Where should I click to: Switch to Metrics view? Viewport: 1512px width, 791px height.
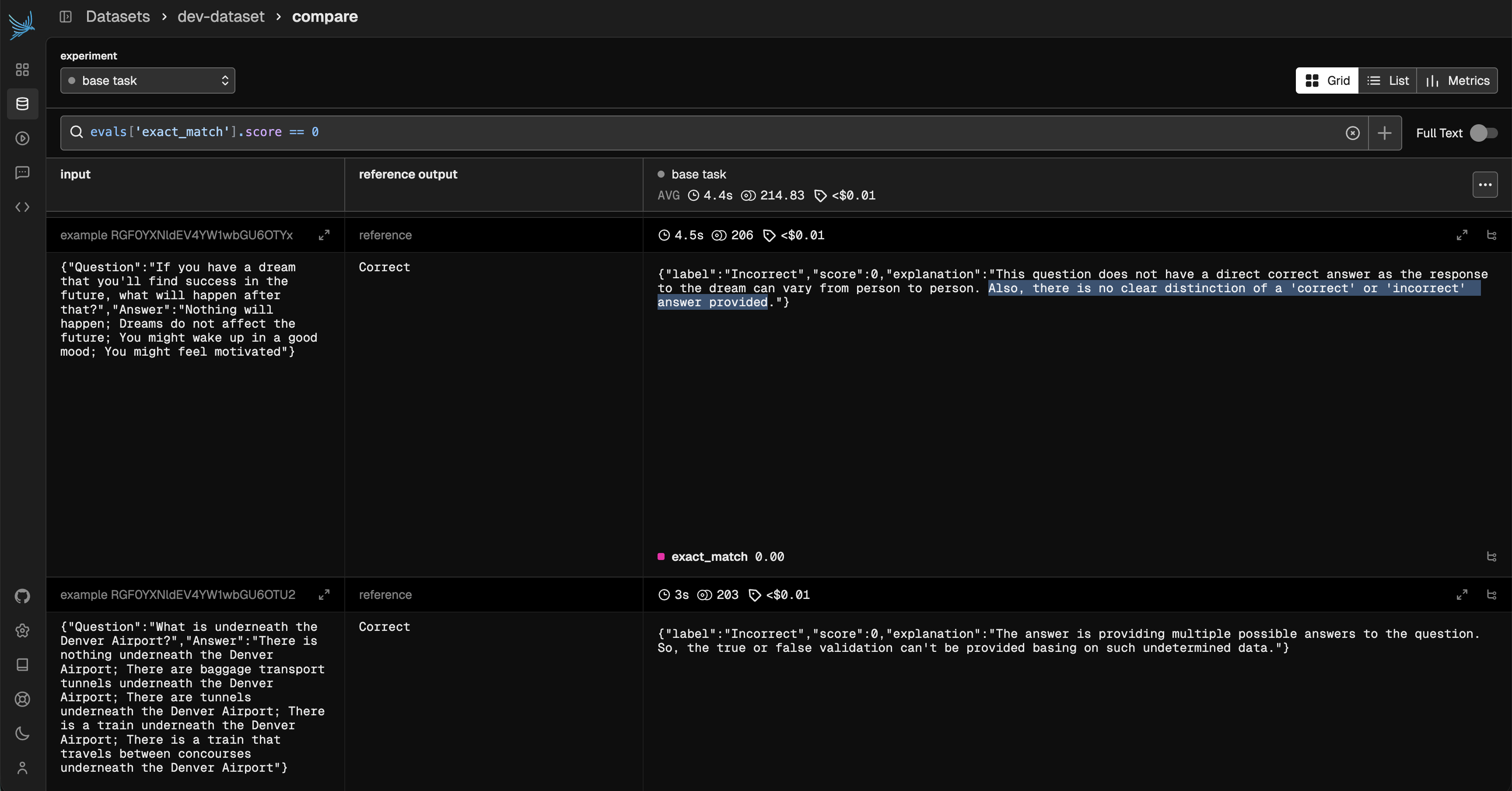click(x=1457, y=80)
